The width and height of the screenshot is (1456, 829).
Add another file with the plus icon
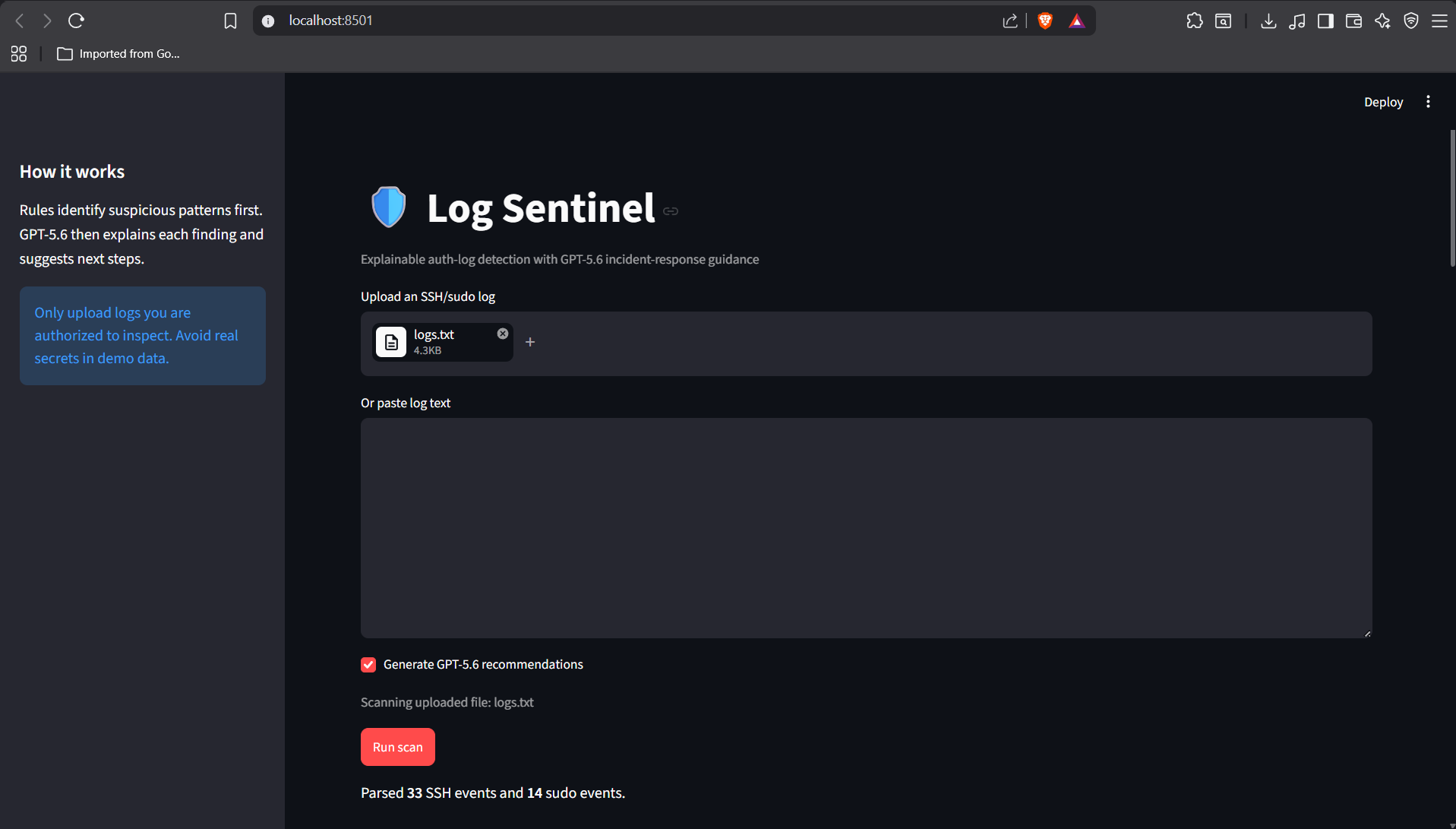530,342
